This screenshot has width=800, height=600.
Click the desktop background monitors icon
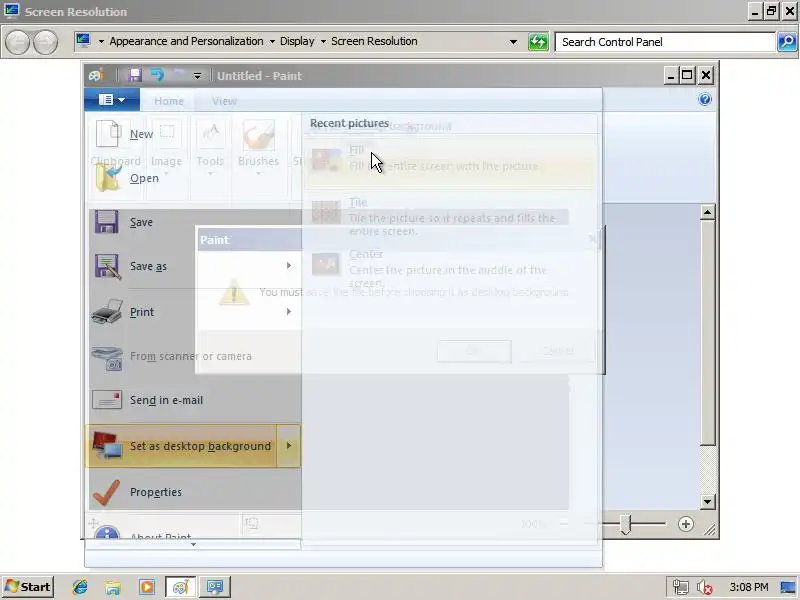pyautogui.click(x=107, y=445)
